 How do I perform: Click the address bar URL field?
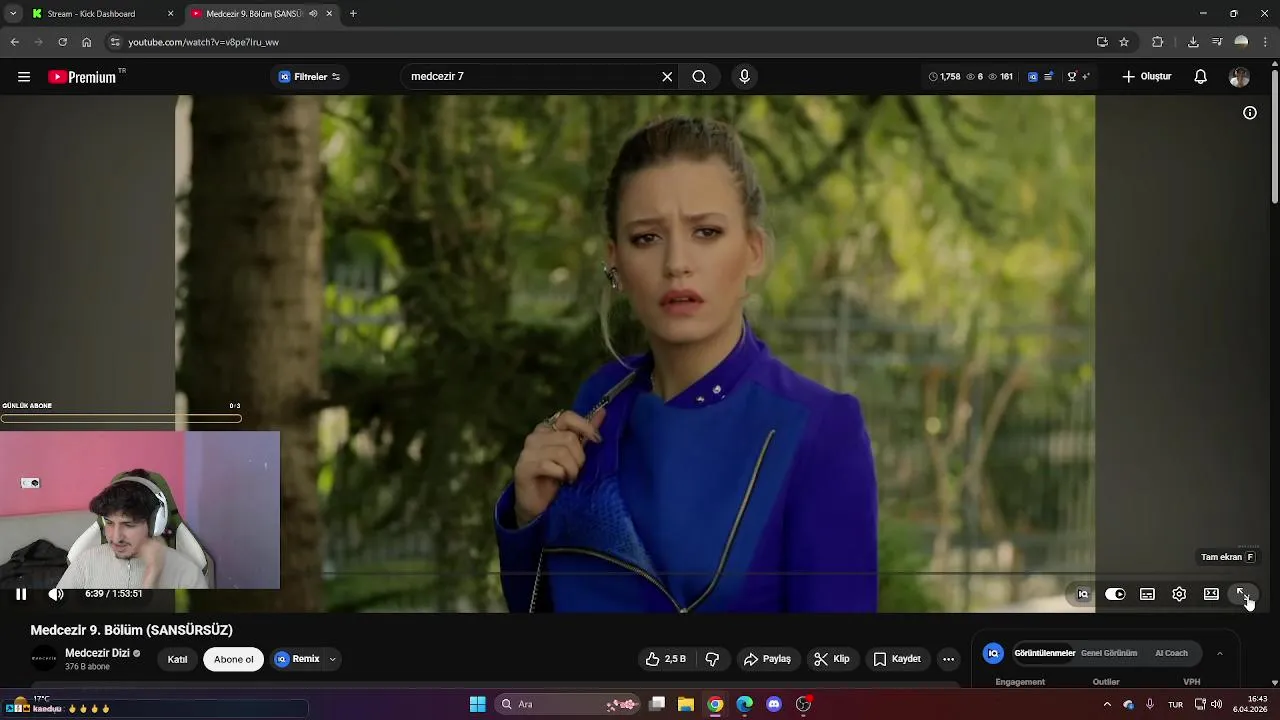click(x=600, y=42)
